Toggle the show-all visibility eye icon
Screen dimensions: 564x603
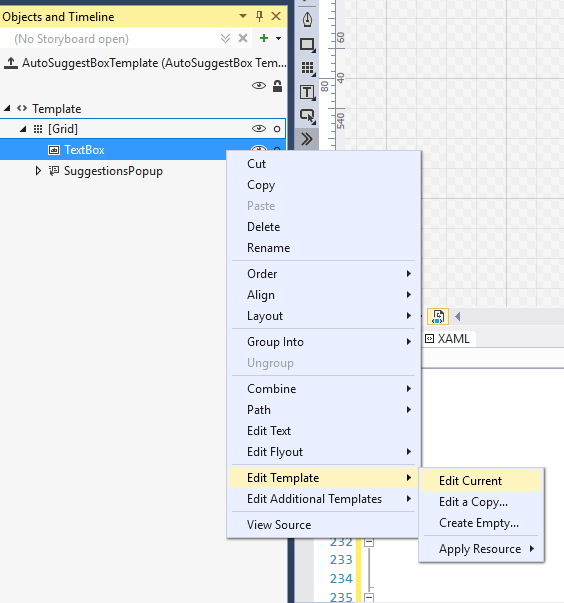click(259, 85)
